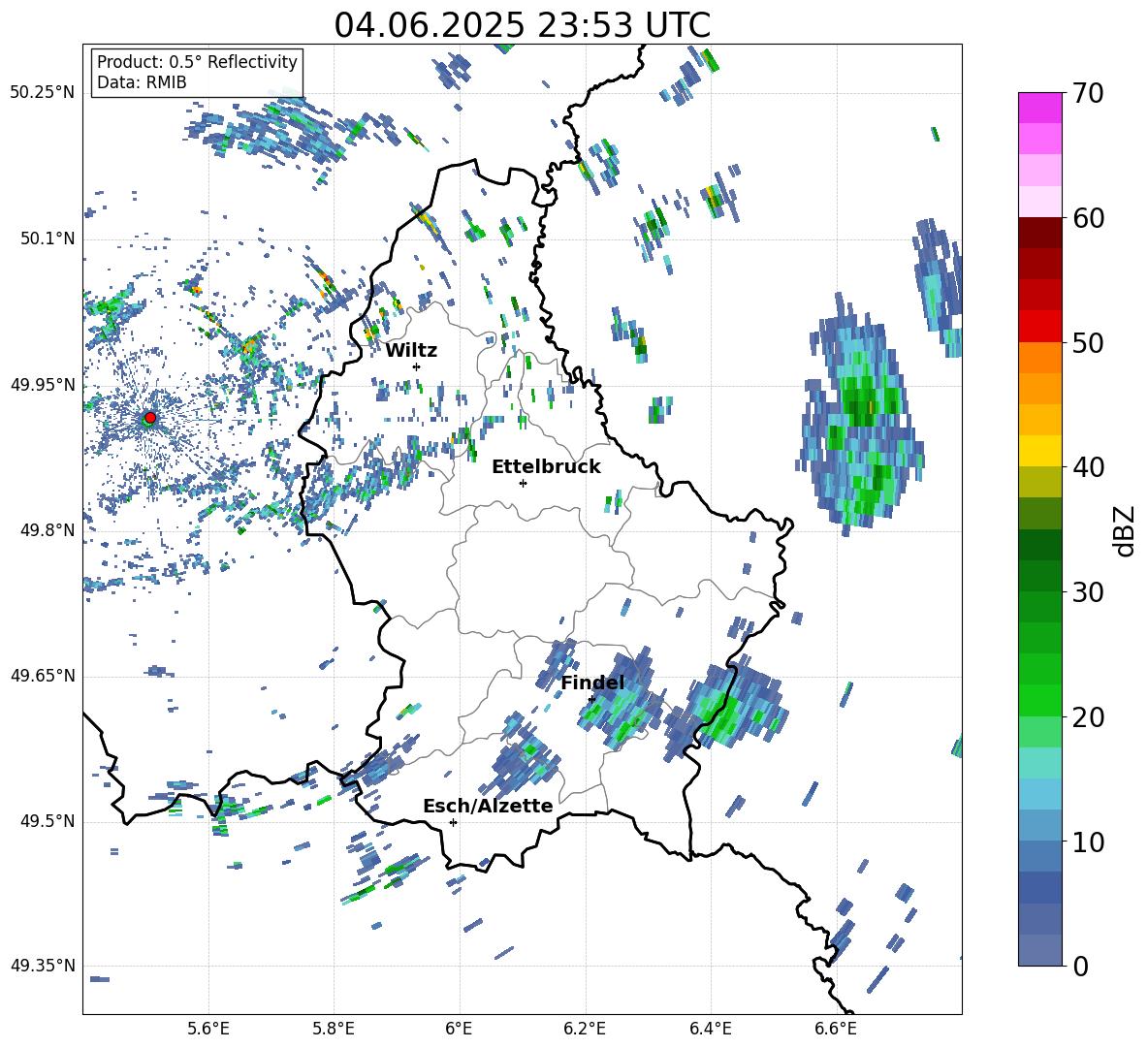Click the bright red colorbar segment near 50

tap(1039, 327)
